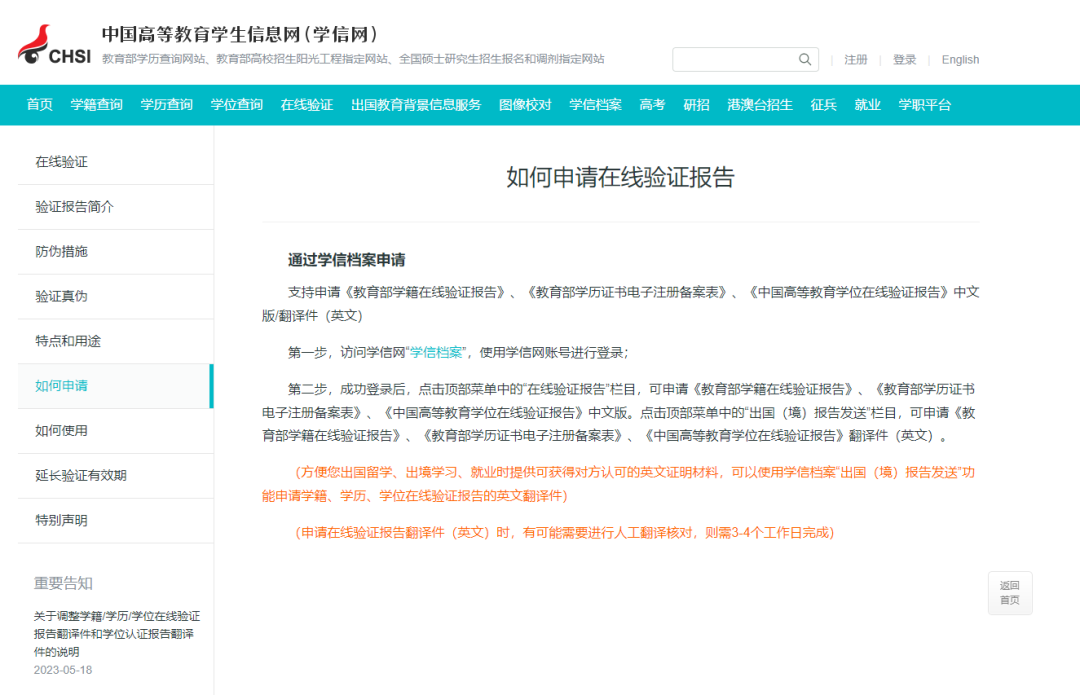Click the site title 中国高等教育学生信息网

240,34
